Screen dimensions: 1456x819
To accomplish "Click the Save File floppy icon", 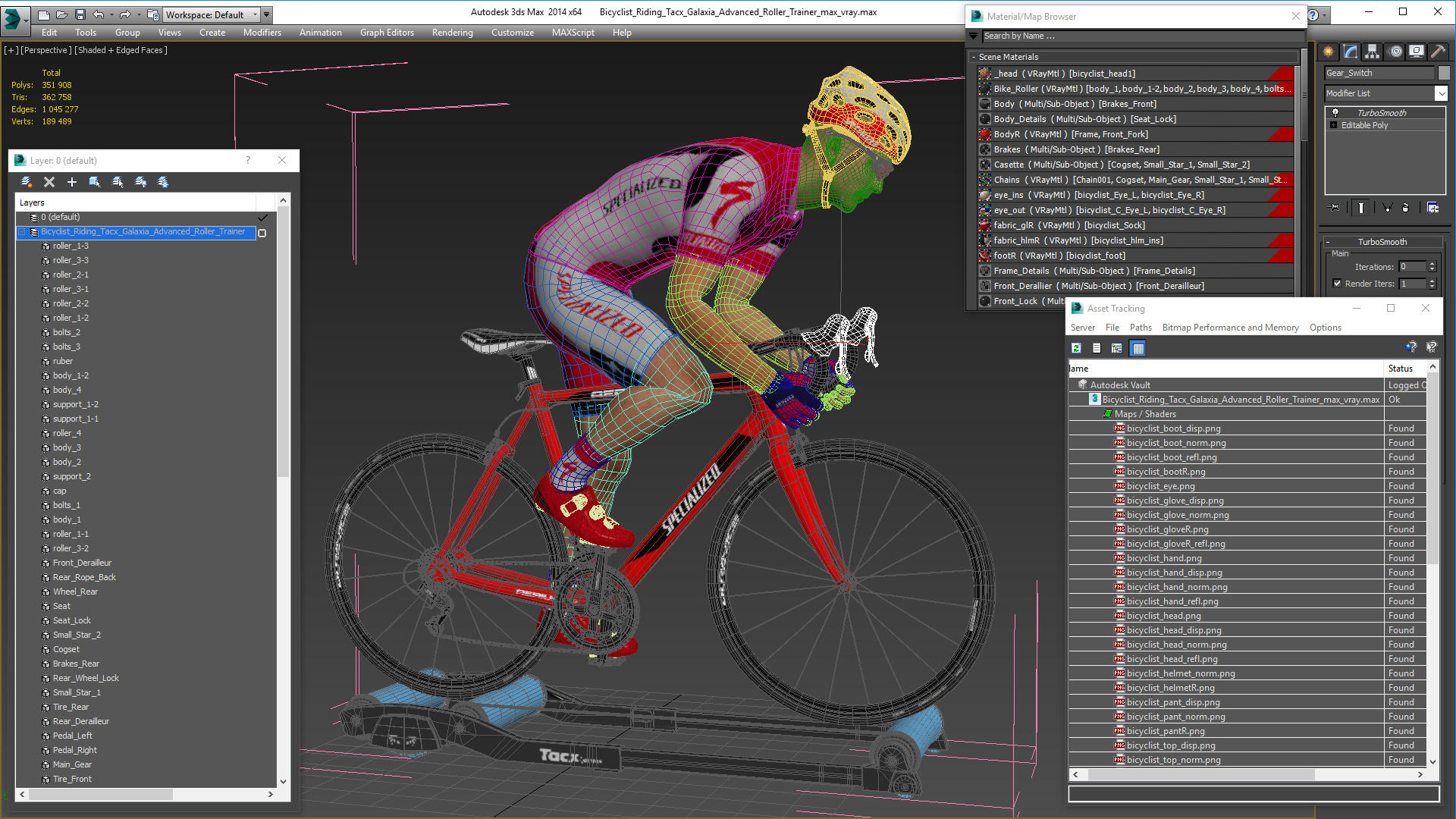I will [80, 14].
